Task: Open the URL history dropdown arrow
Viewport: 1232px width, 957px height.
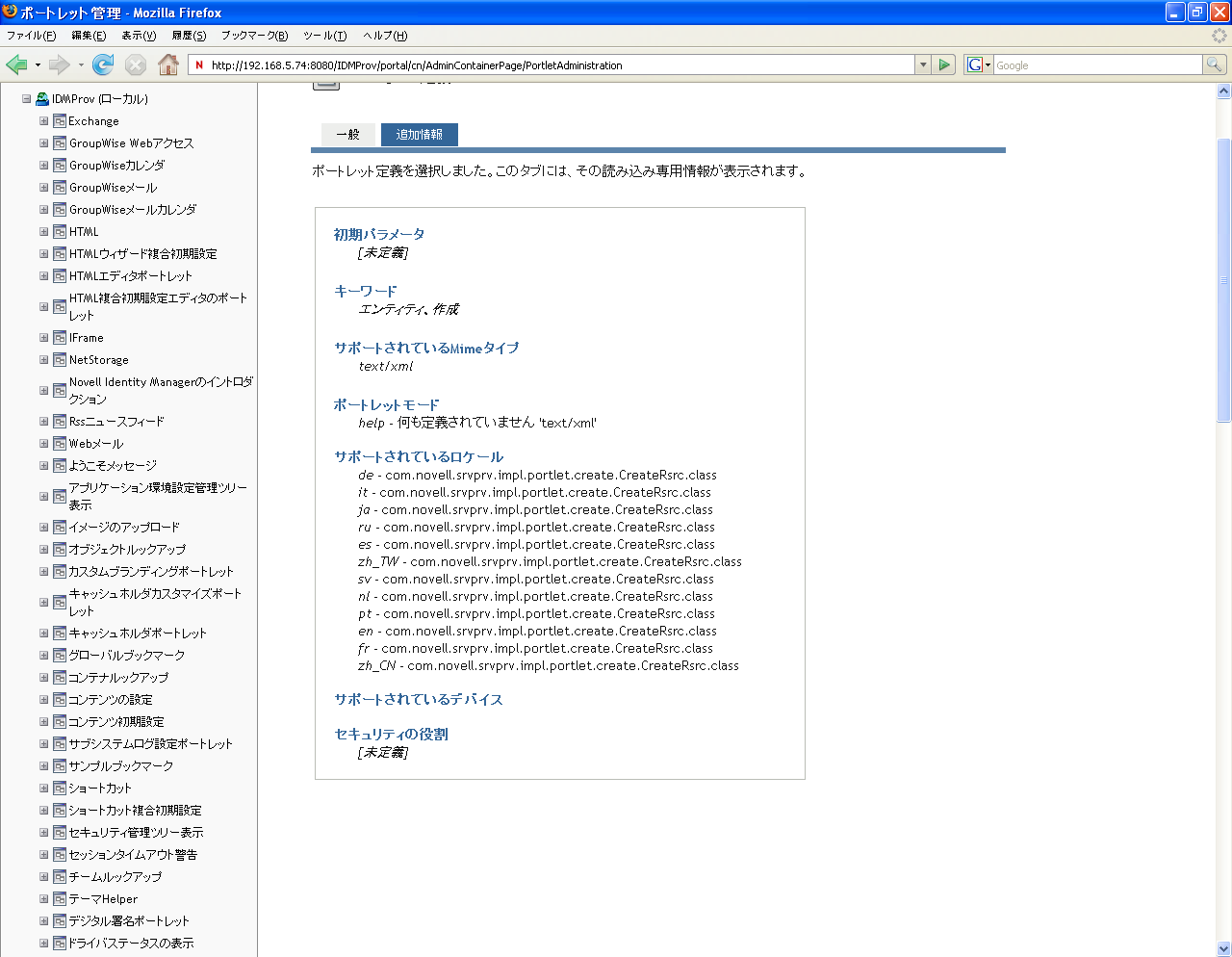Action: 923,65
